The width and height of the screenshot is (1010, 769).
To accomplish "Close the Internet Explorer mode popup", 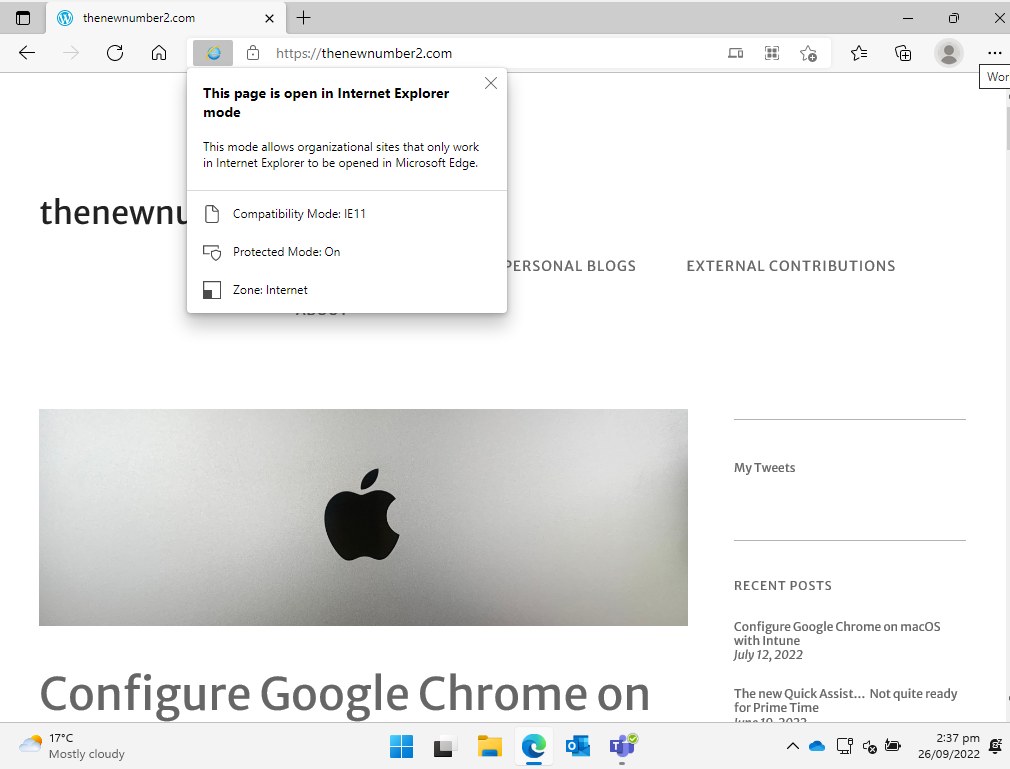I will [491, 83].
